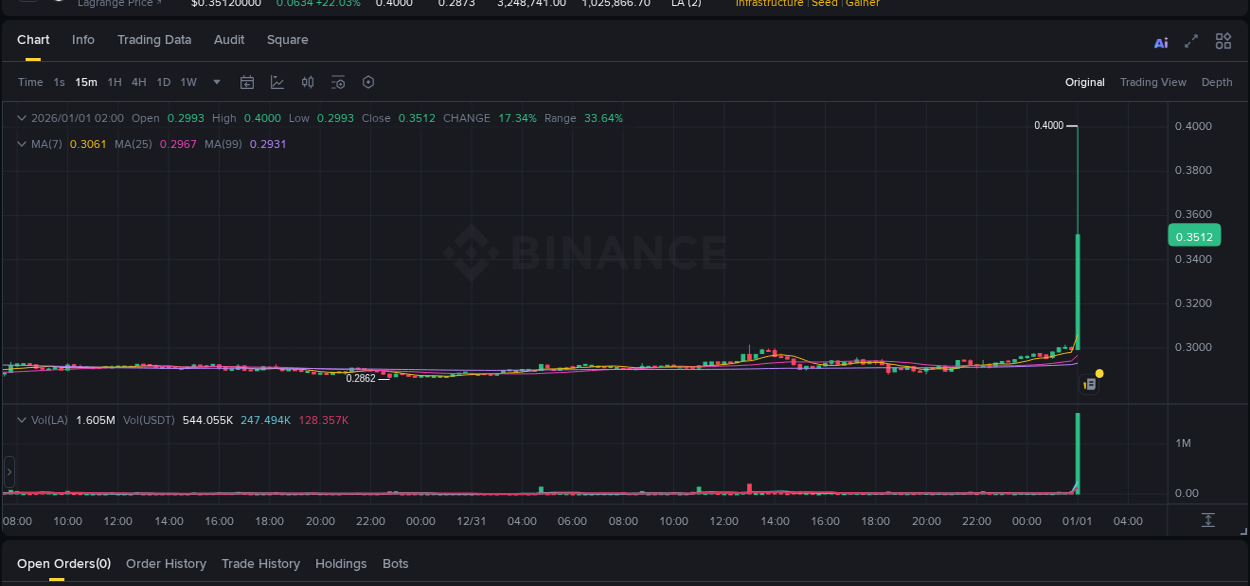Click the news event marker on chart
Viewport: 1250px width, 586px height.
[x=1090, y=383]
